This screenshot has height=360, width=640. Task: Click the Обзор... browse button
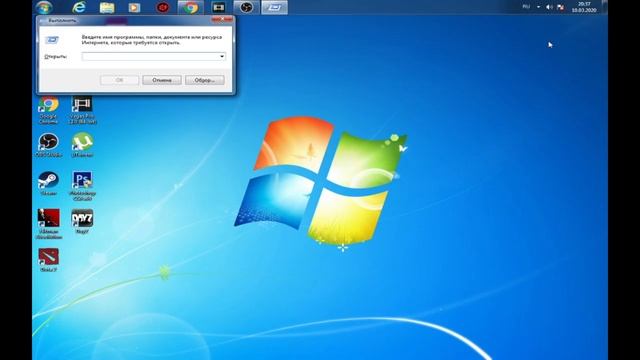coord(204,80)
